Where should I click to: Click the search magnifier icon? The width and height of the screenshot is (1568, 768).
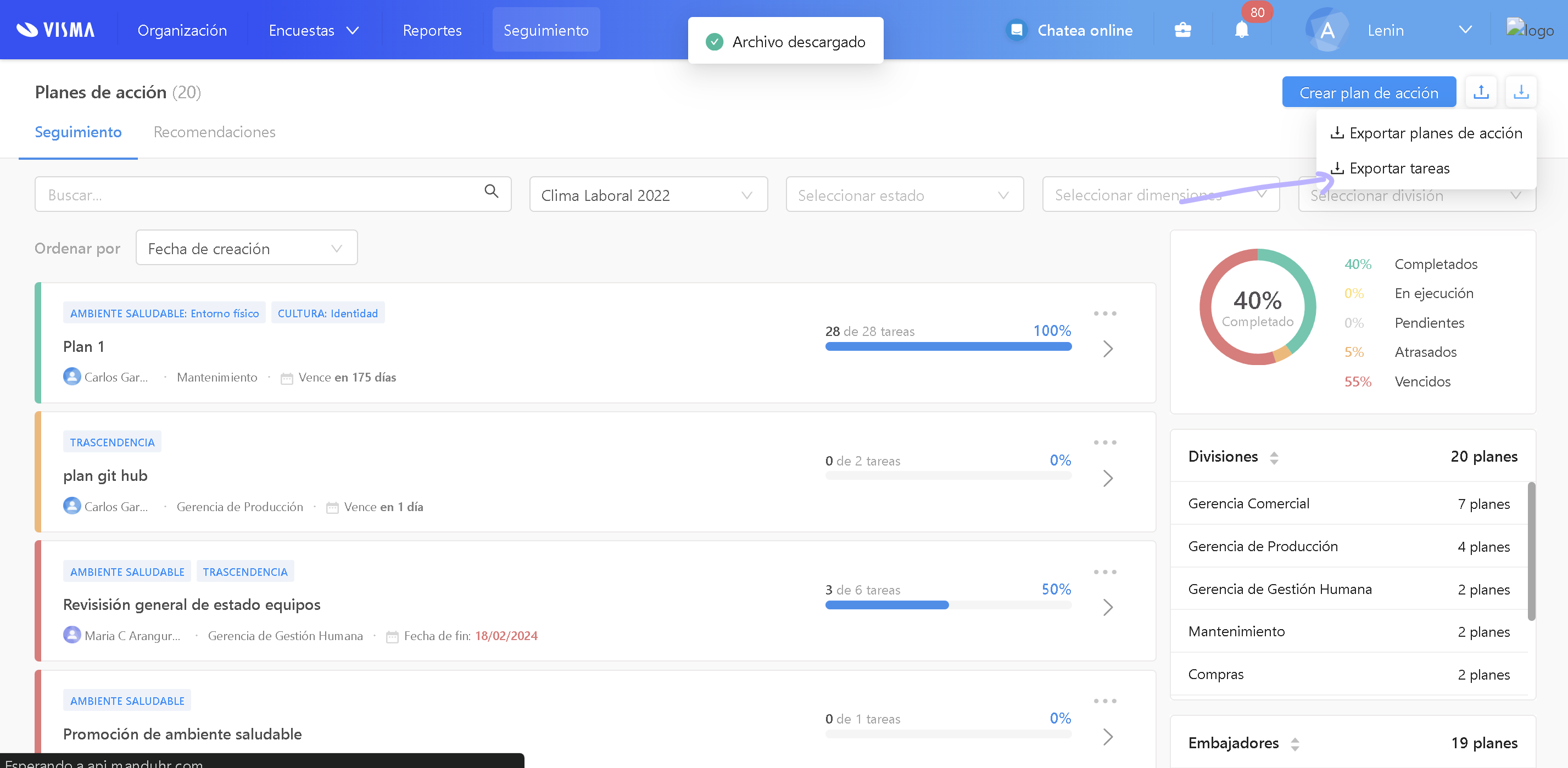[x=491, y=192]
